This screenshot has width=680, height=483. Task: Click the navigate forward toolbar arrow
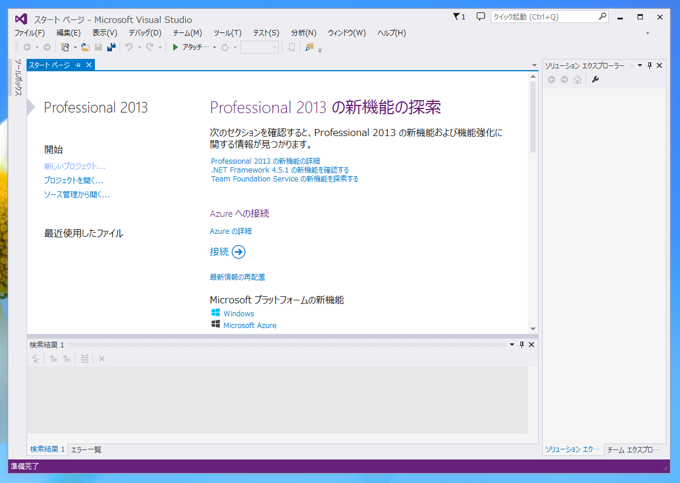point(47,47)
